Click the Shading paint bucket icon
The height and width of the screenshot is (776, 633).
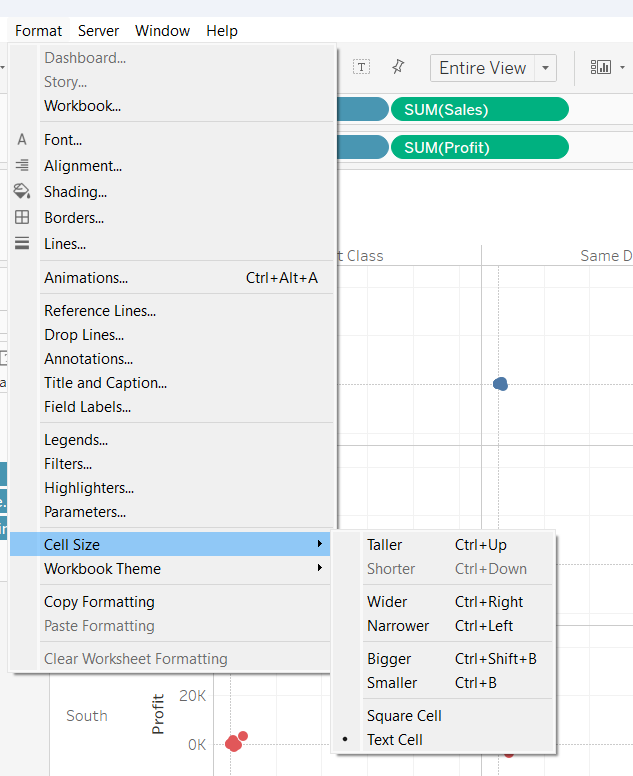tap(22, 191)
